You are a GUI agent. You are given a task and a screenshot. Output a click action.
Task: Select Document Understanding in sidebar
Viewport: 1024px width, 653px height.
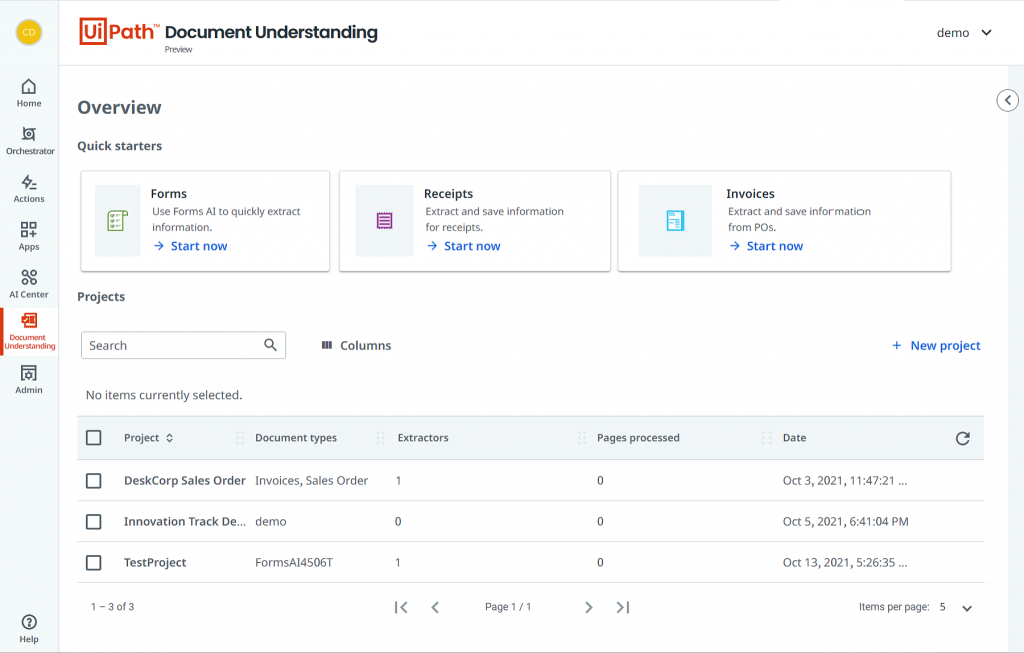click(29, 331)
